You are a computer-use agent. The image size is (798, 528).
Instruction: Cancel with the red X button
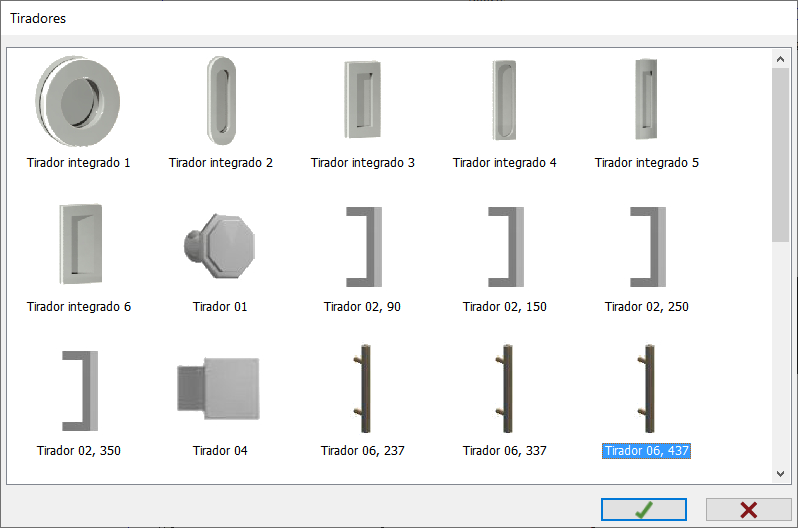coord(749,510)
